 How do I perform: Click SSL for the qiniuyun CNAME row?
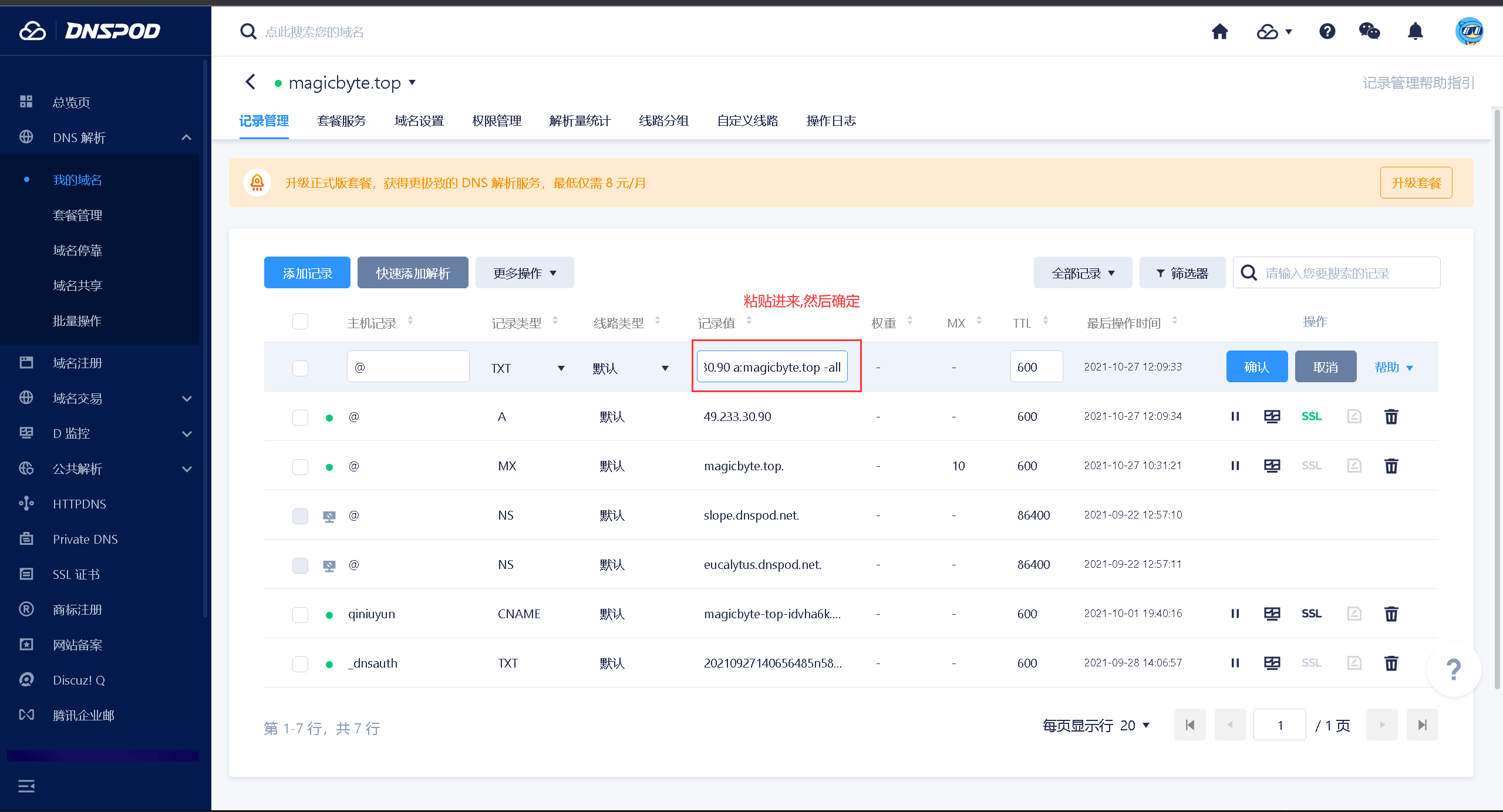pyautogui.click(x=1311, y=614)
